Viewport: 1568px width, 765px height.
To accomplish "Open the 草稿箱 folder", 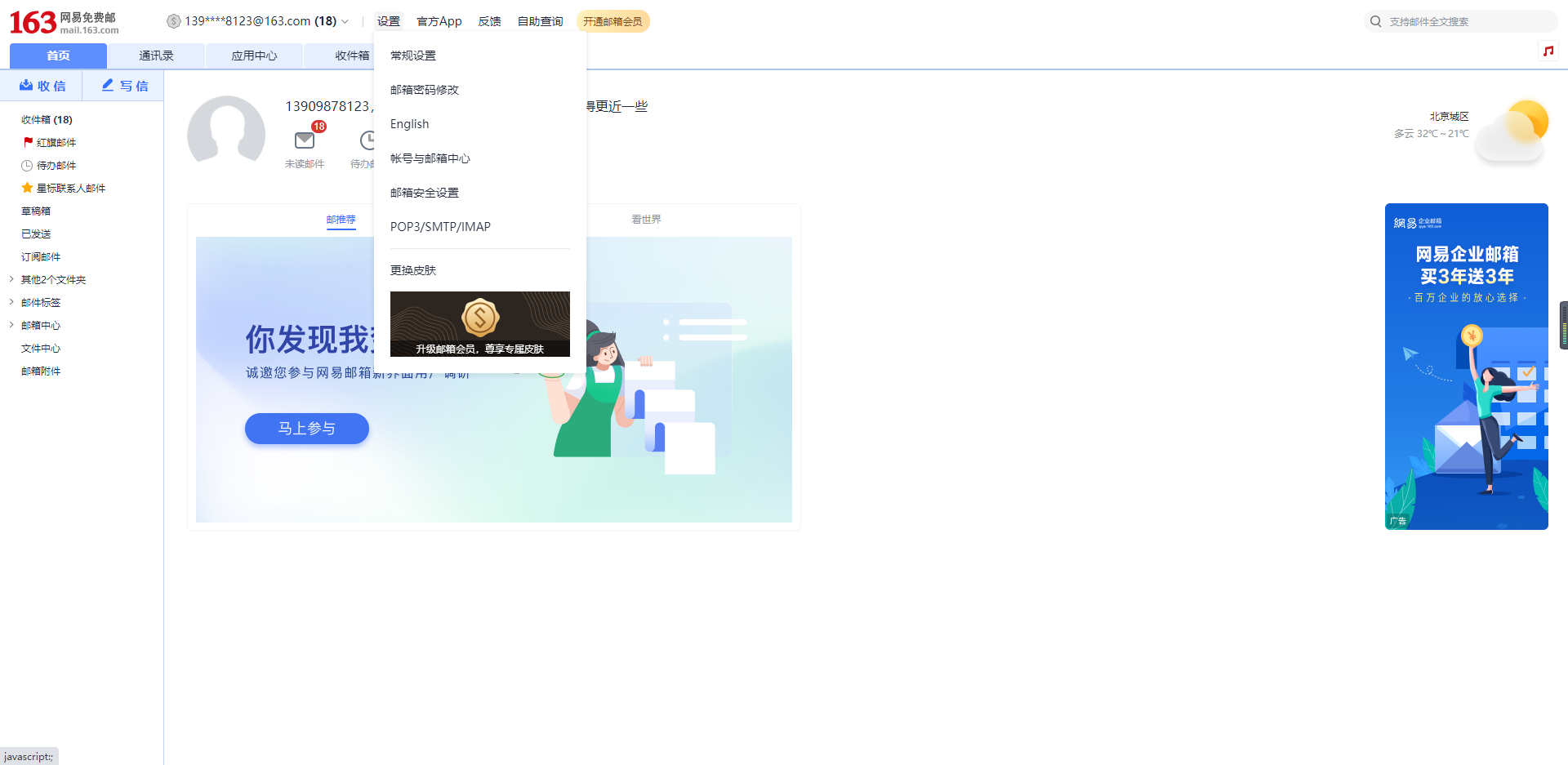I will (36, 211).
